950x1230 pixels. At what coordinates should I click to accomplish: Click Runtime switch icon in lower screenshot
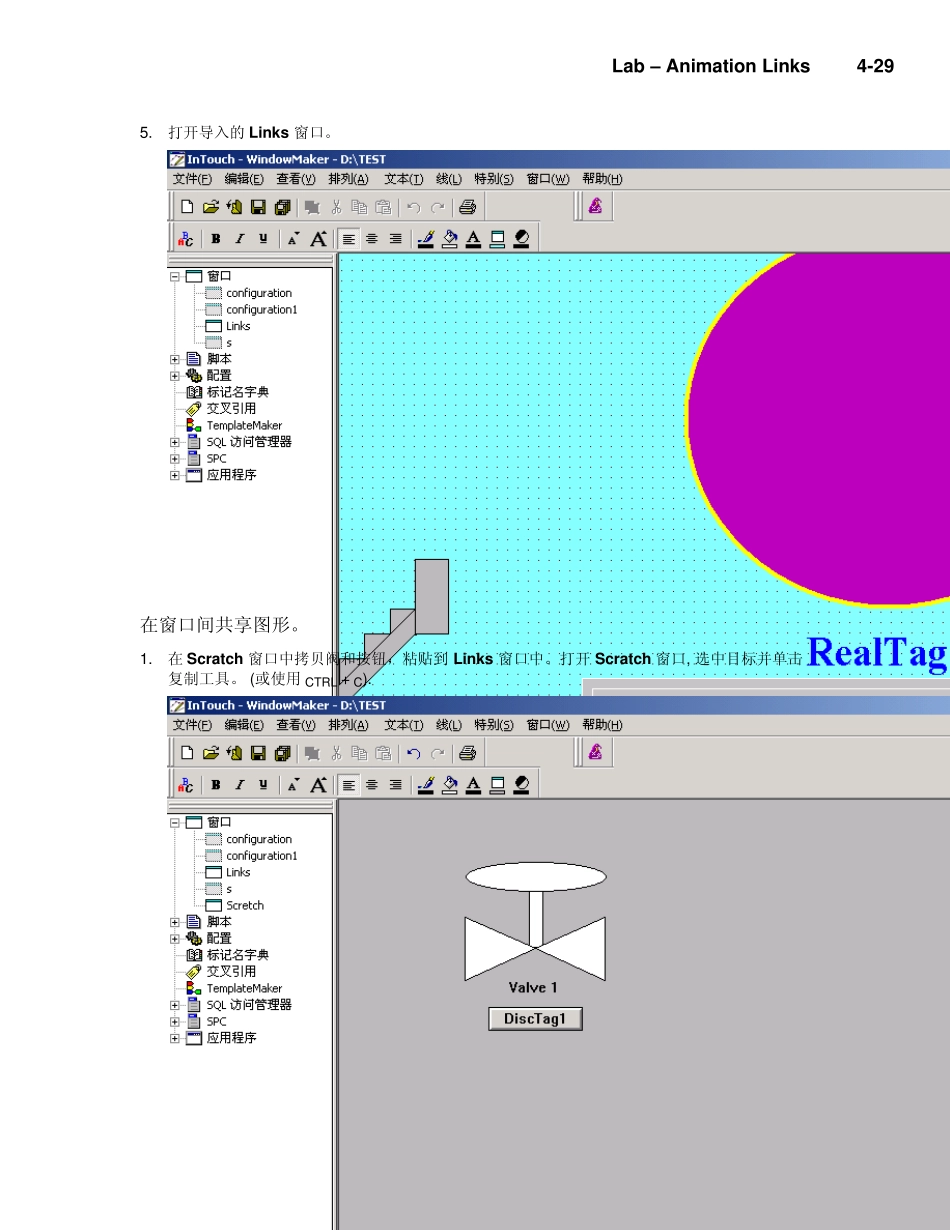click(595, 753)
